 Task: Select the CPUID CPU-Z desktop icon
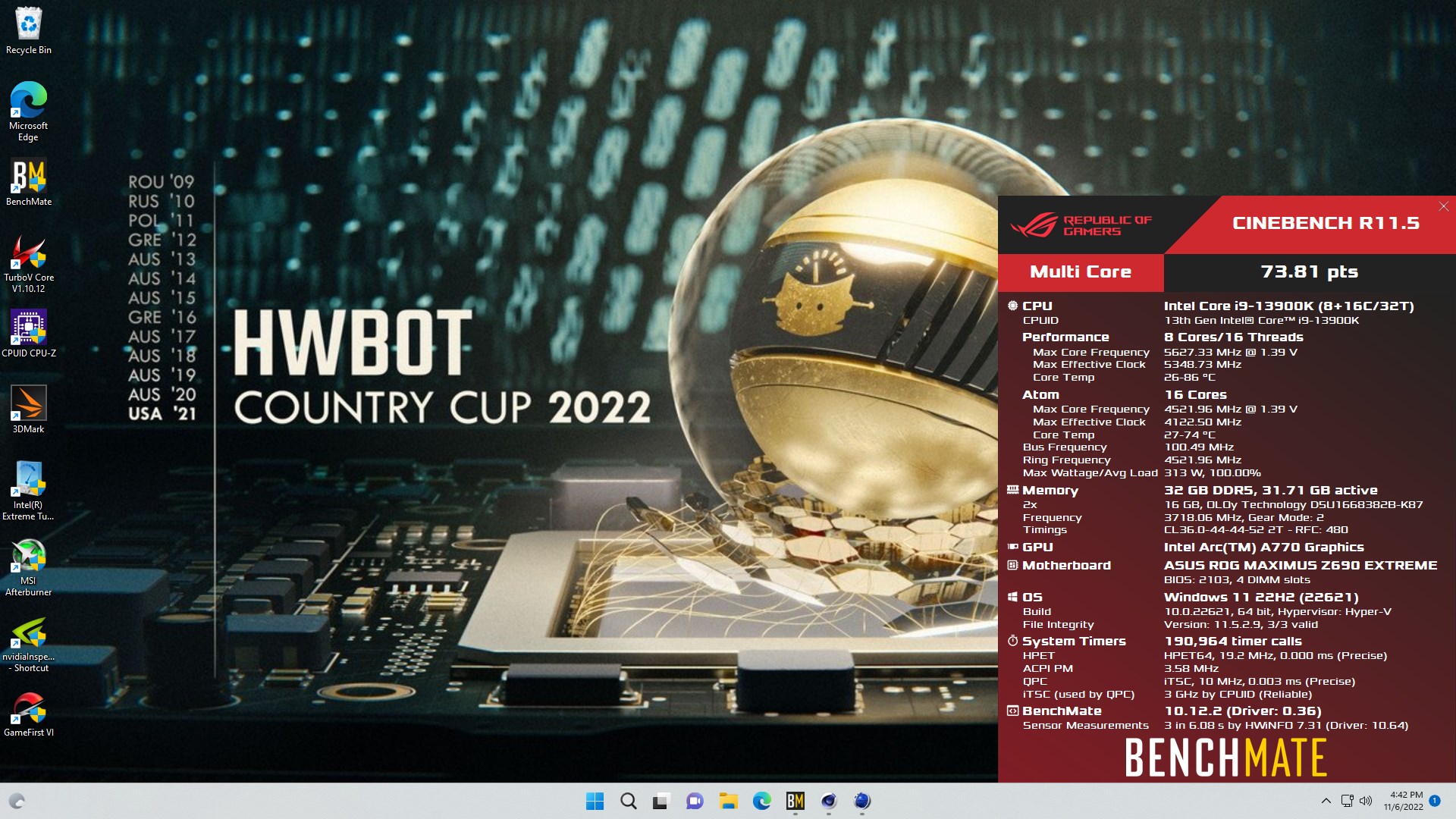(29, 334)
